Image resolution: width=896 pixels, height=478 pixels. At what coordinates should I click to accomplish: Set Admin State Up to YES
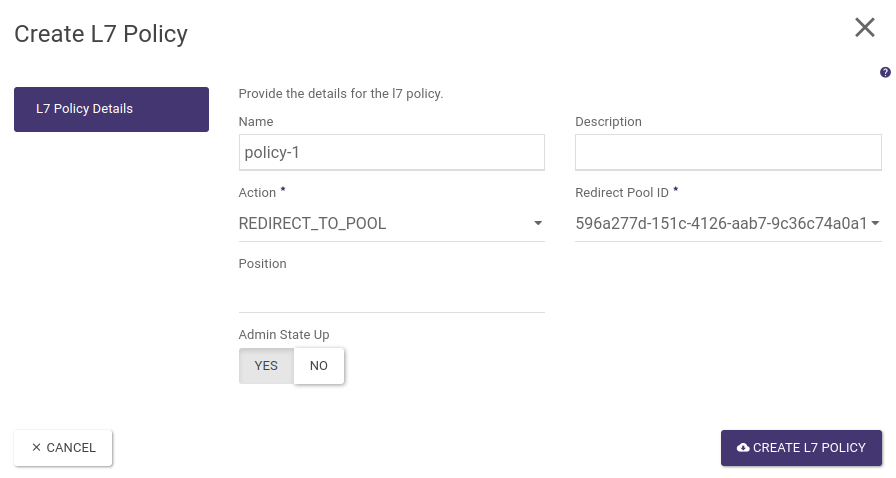[266, 366]
